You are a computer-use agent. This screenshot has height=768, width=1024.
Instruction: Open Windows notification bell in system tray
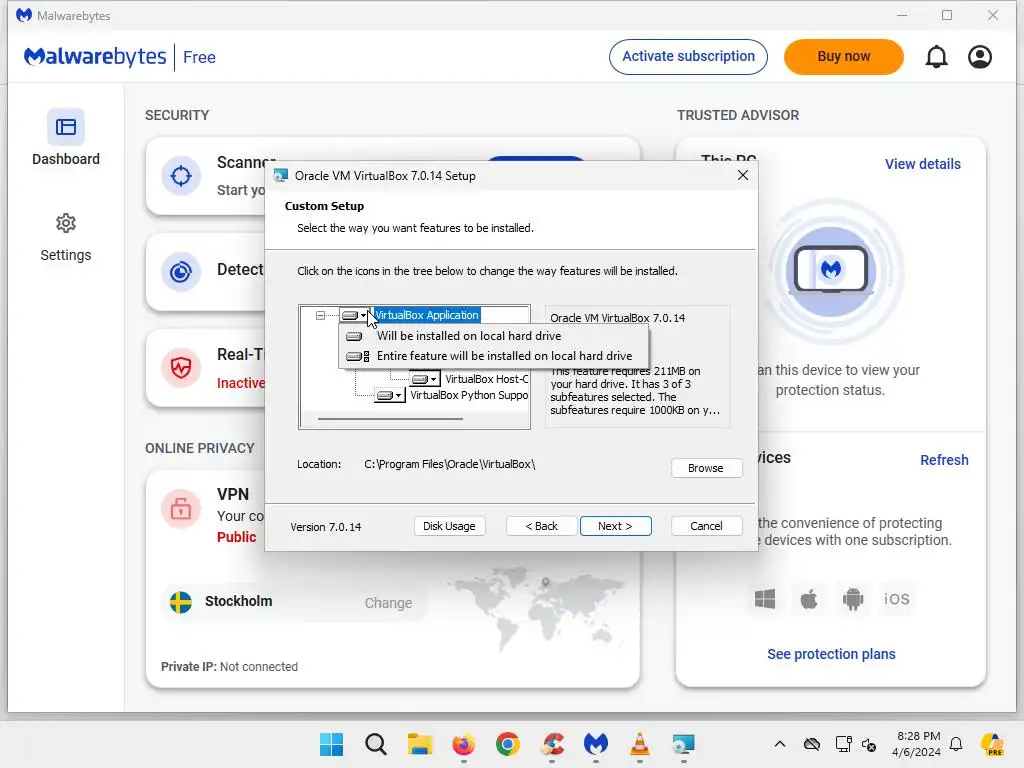click(x=956, y=744)
